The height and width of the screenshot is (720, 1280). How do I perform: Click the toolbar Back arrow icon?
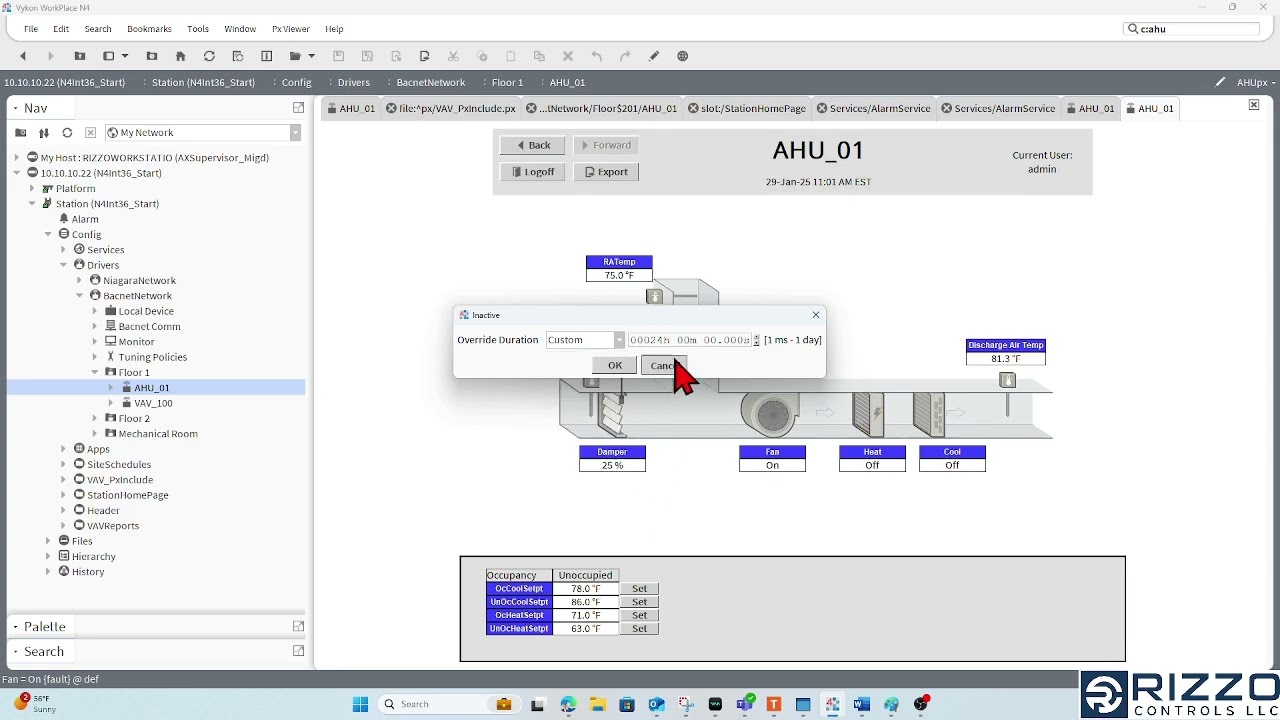click(x=23, y=56)
